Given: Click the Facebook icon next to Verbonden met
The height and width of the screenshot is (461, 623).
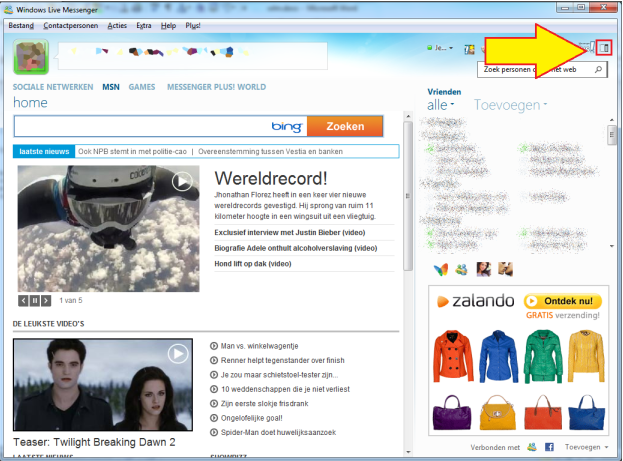Looking at the screenshot, I should point(549,447).
